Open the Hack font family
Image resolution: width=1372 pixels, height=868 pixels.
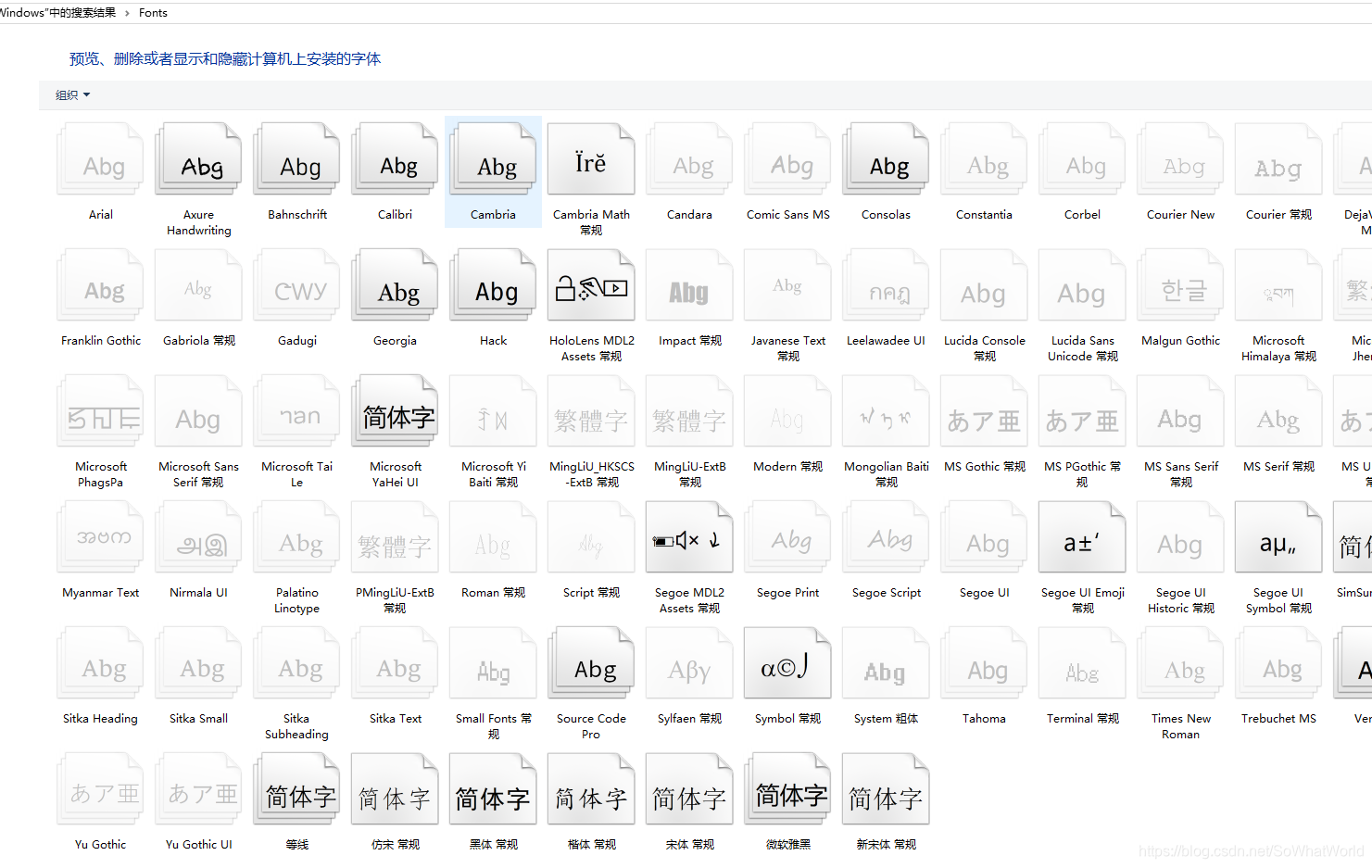pos(493,284)
